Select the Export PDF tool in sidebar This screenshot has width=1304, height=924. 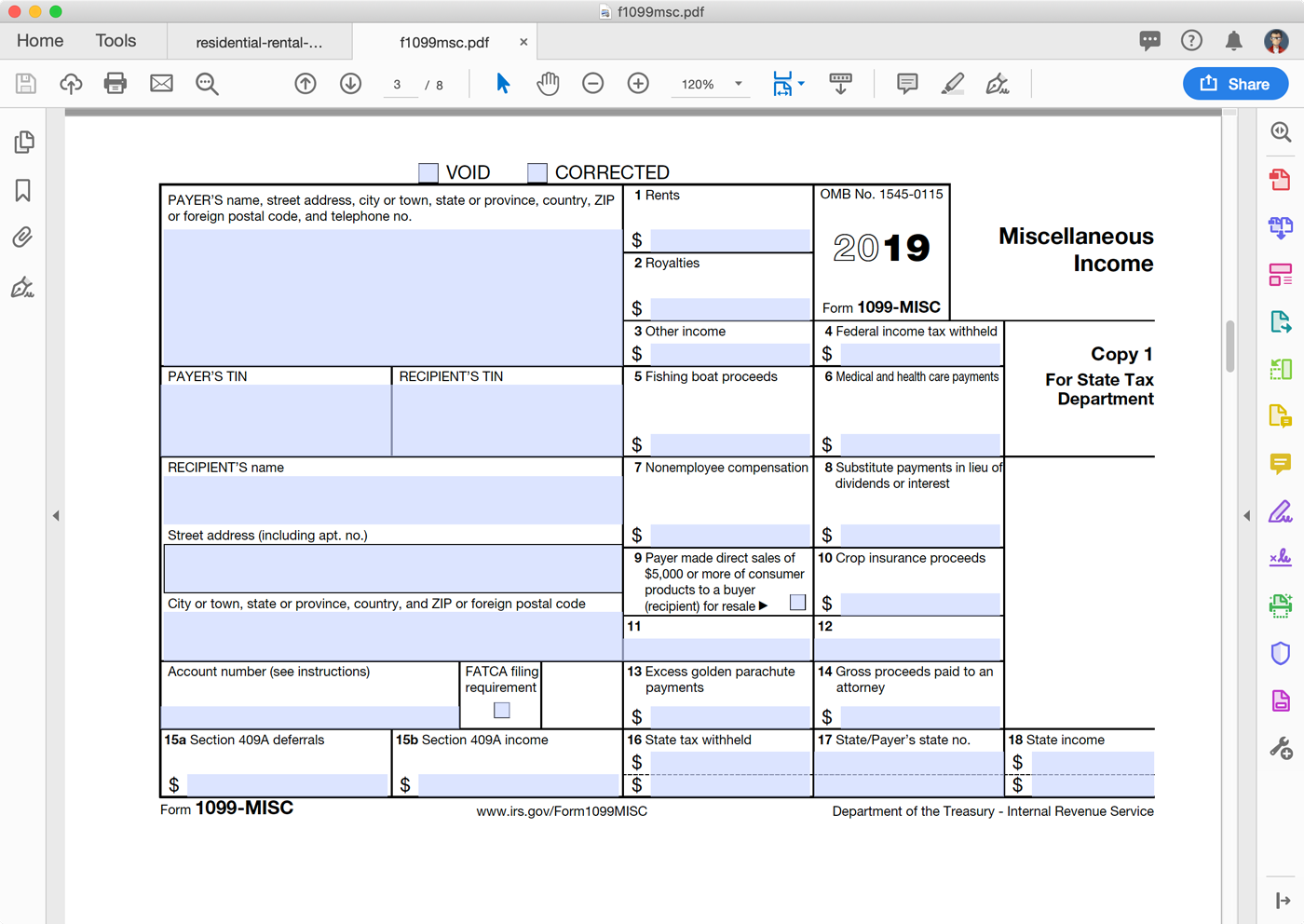pyautogui.click(x=1280, y=321)
